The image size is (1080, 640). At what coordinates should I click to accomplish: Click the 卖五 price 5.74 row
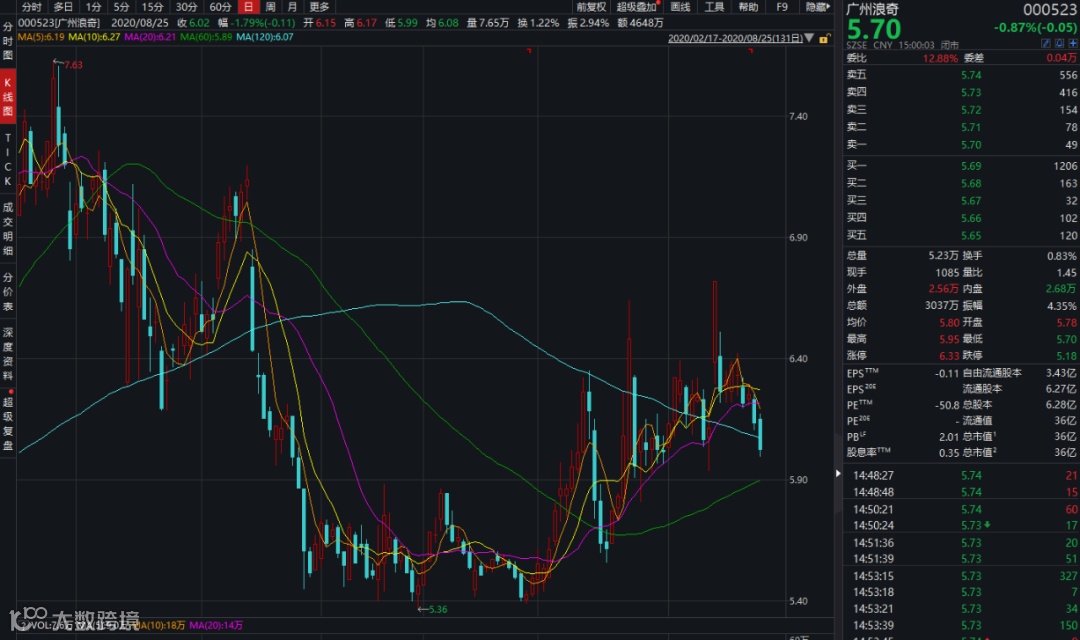tap(962, 75)
